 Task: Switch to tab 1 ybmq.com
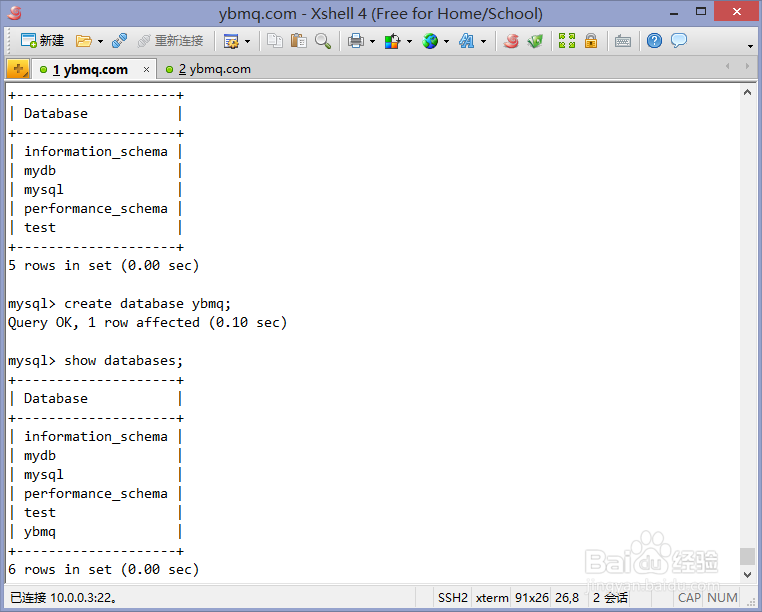pyautogui.click(x=90, y=70)
